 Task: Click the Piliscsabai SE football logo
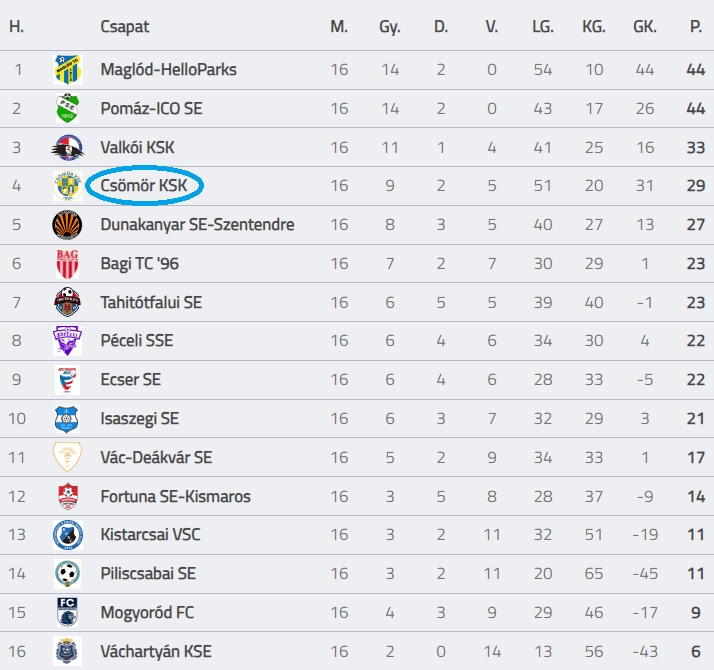pyautogui.click(x=67, y=574)
